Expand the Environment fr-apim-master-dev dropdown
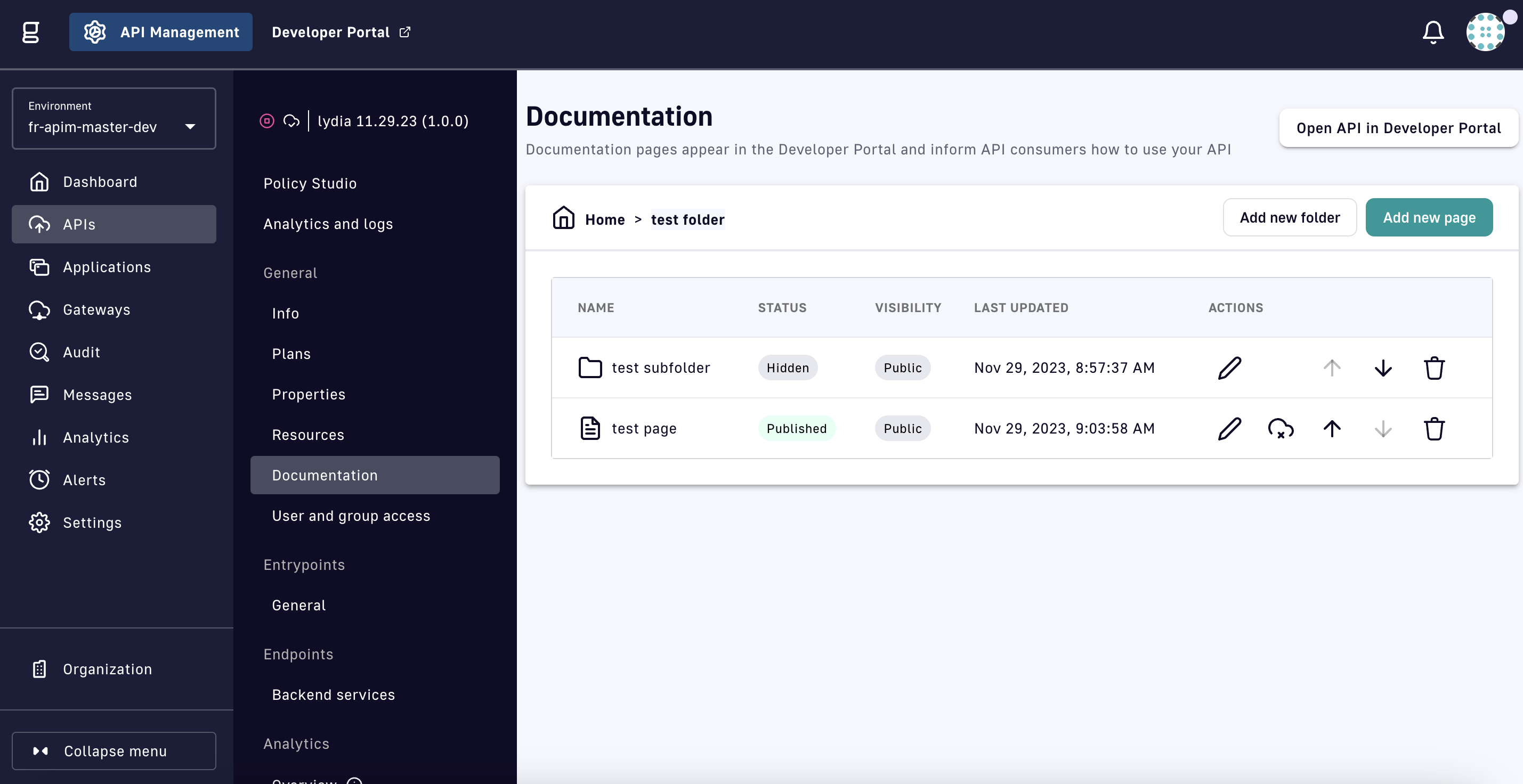 (114, 119)
